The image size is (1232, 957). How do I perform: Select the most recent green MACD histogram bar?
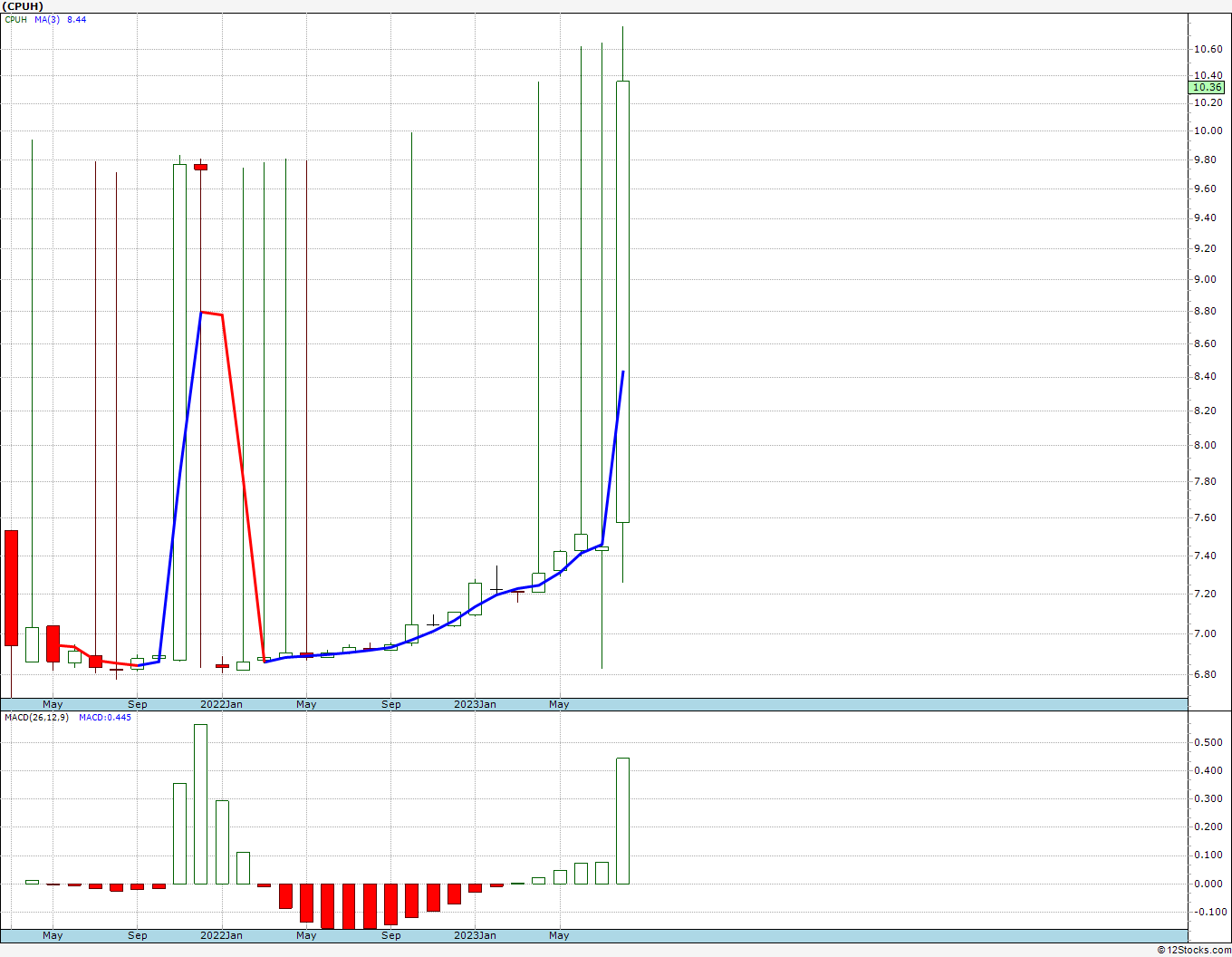[x=623, y=821]
